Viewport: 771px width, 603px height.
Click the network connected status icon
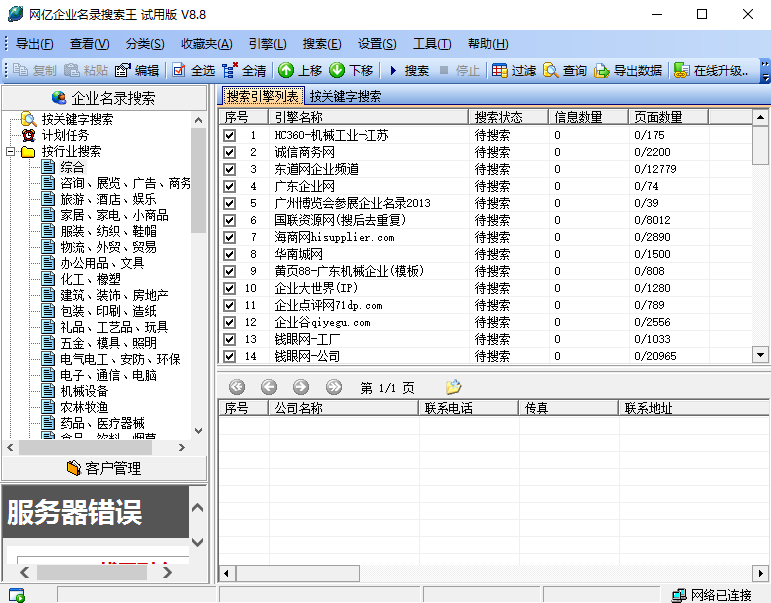[x=679, y=595]
